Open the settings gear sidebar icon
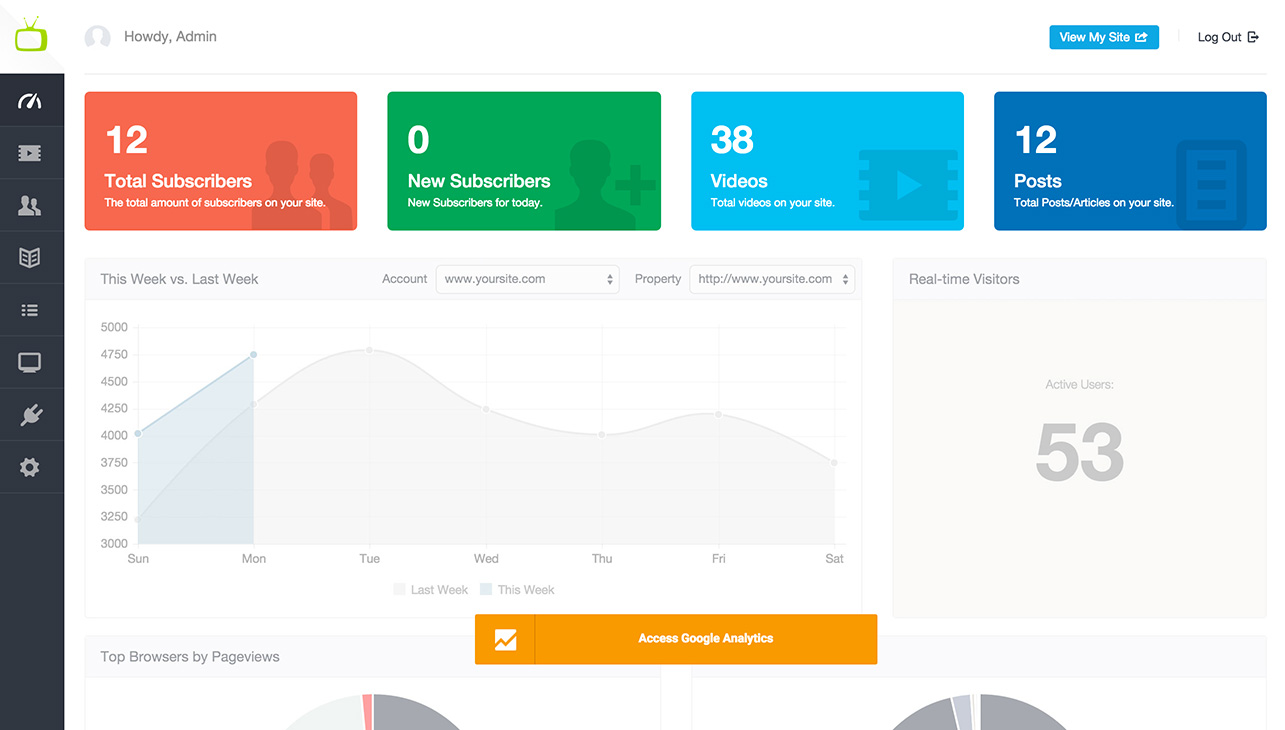The width and height of the screenshot is (1285, 730). point(30,467)
